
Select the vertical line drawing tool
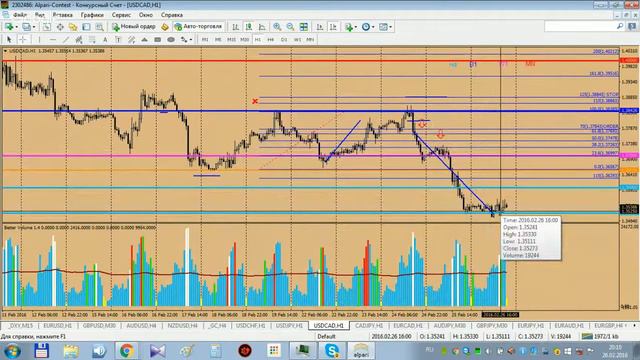pyautogui.click(x=39, y=40)
